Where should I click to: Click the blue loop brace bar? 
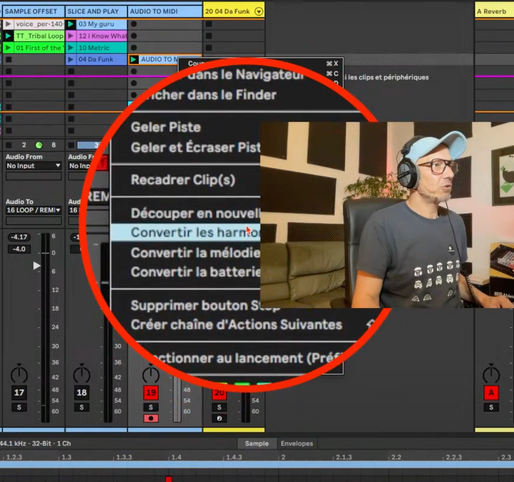point(257,465)
